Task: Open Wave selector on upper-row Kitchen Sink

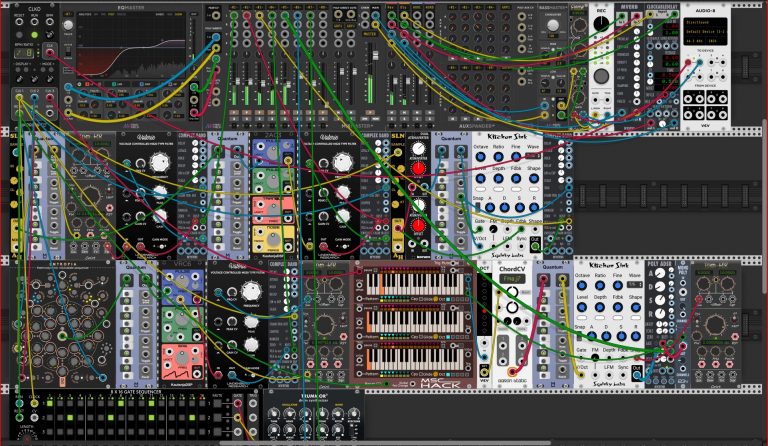Action: pos(533,156)
